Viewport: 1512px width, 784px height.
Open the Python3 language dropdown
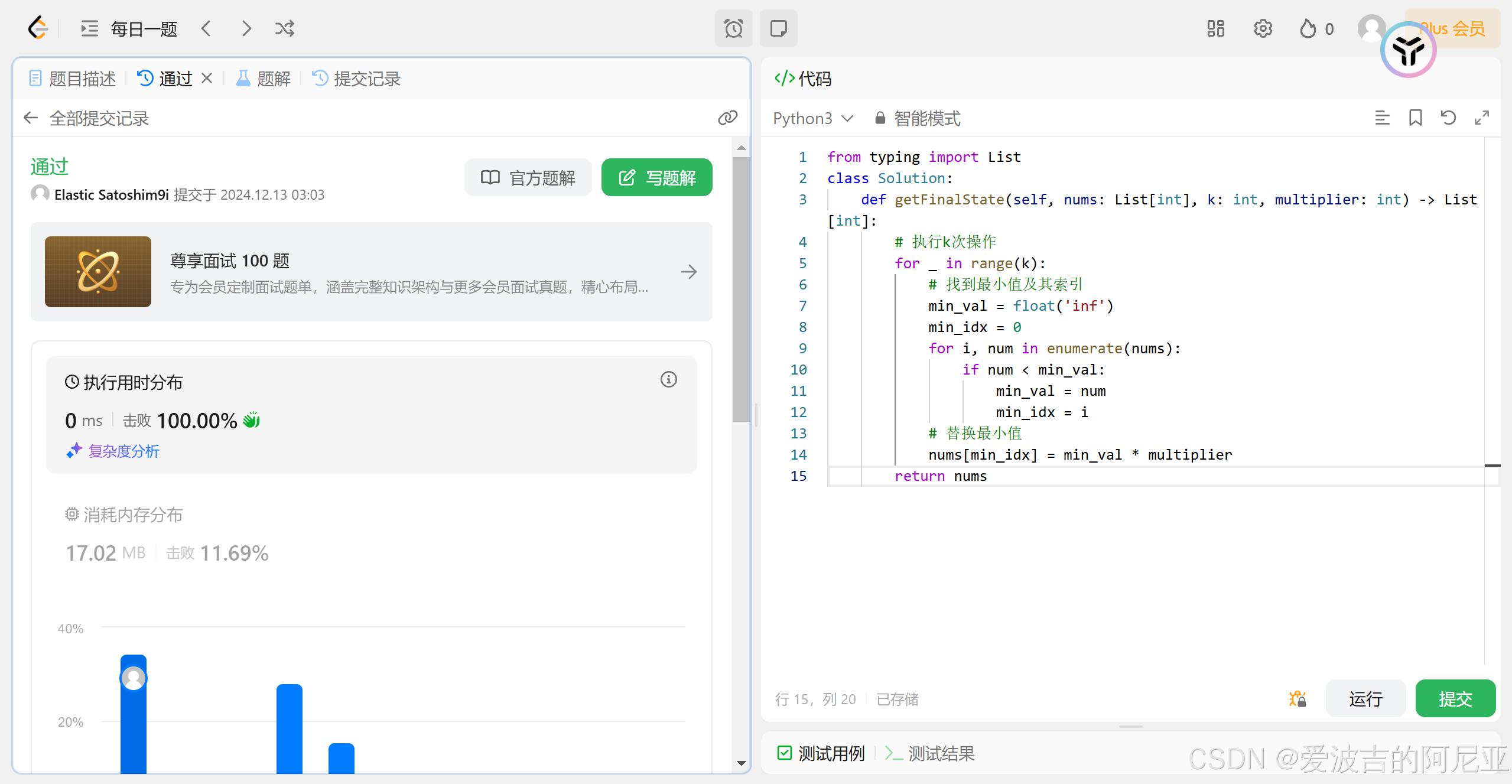[x=813, y=118]
